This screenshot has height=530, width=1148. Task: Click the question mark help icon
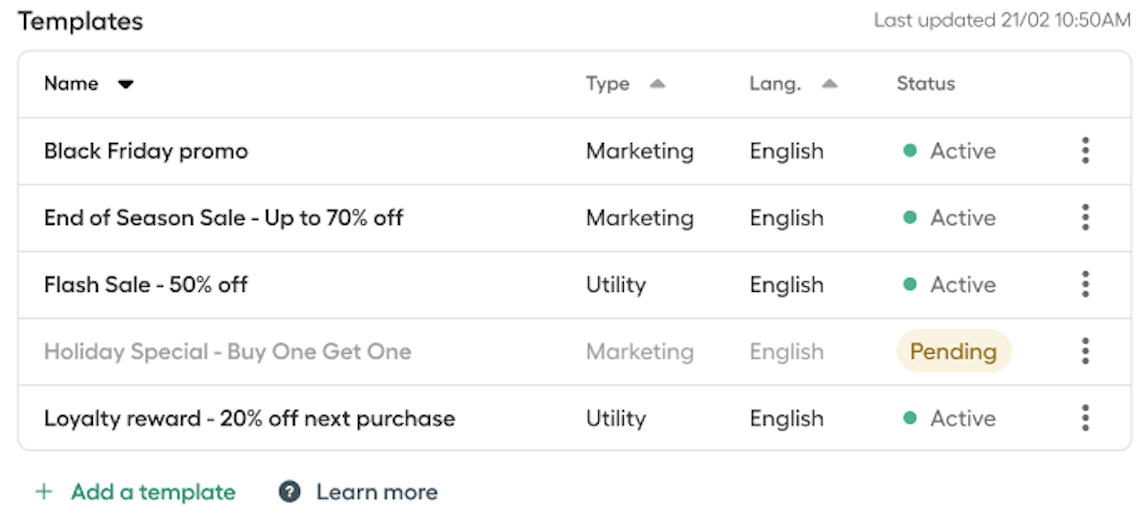click(x=290, y=492)
